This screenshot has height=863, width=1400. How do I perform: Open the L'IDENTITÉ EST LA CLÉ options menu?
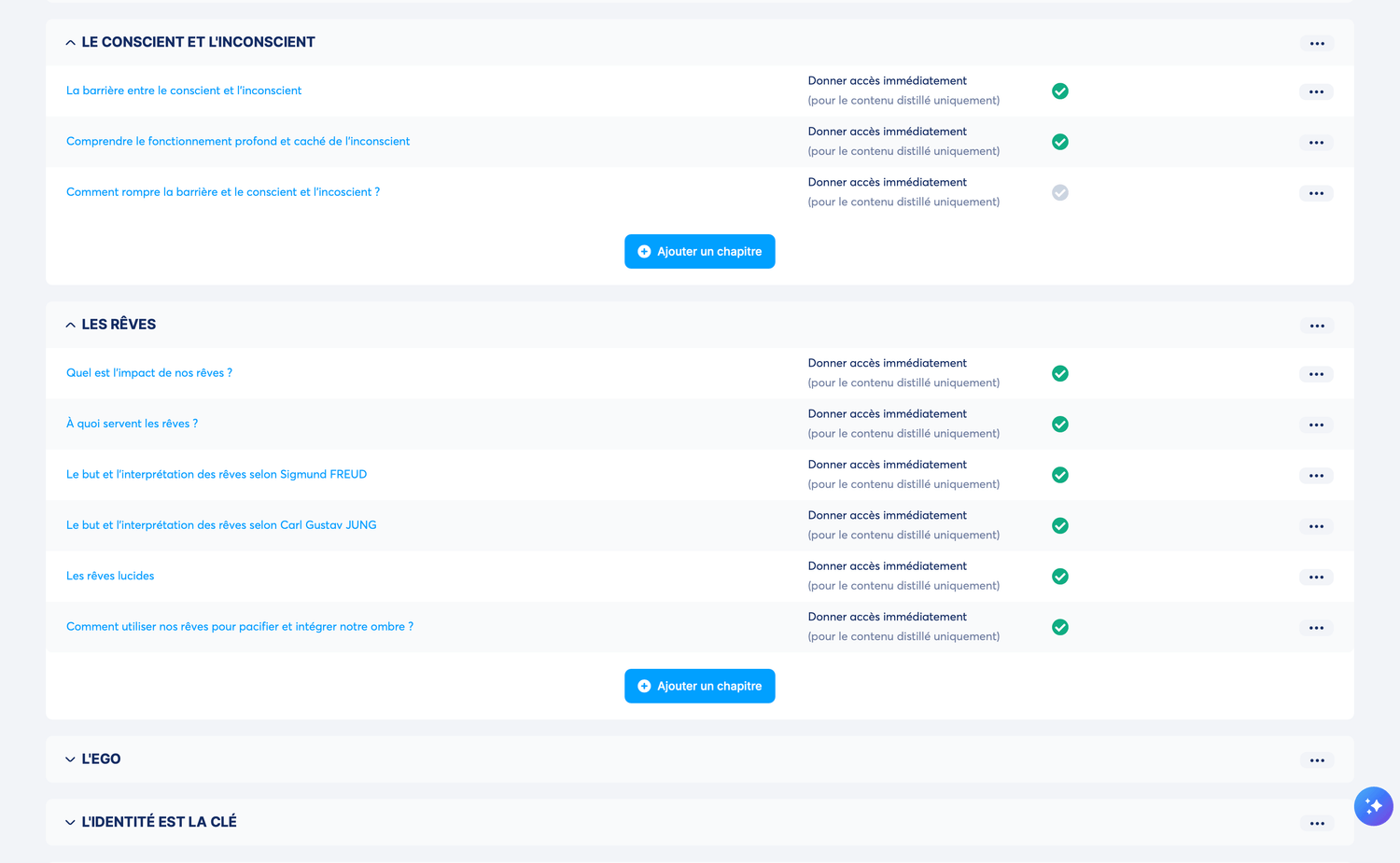click(x=1317, y=823)
